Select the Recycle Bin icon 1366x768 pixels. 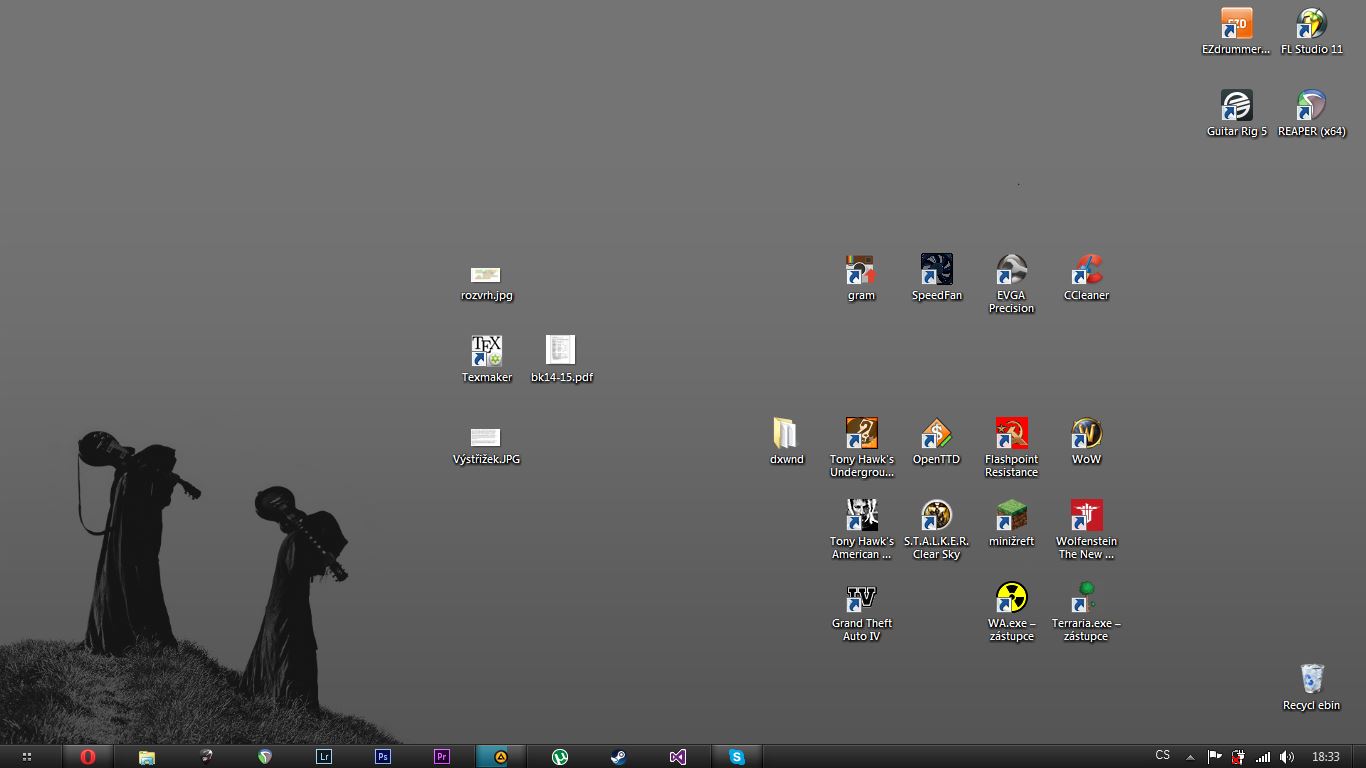pyautogui.click(x=1311, y=687)
